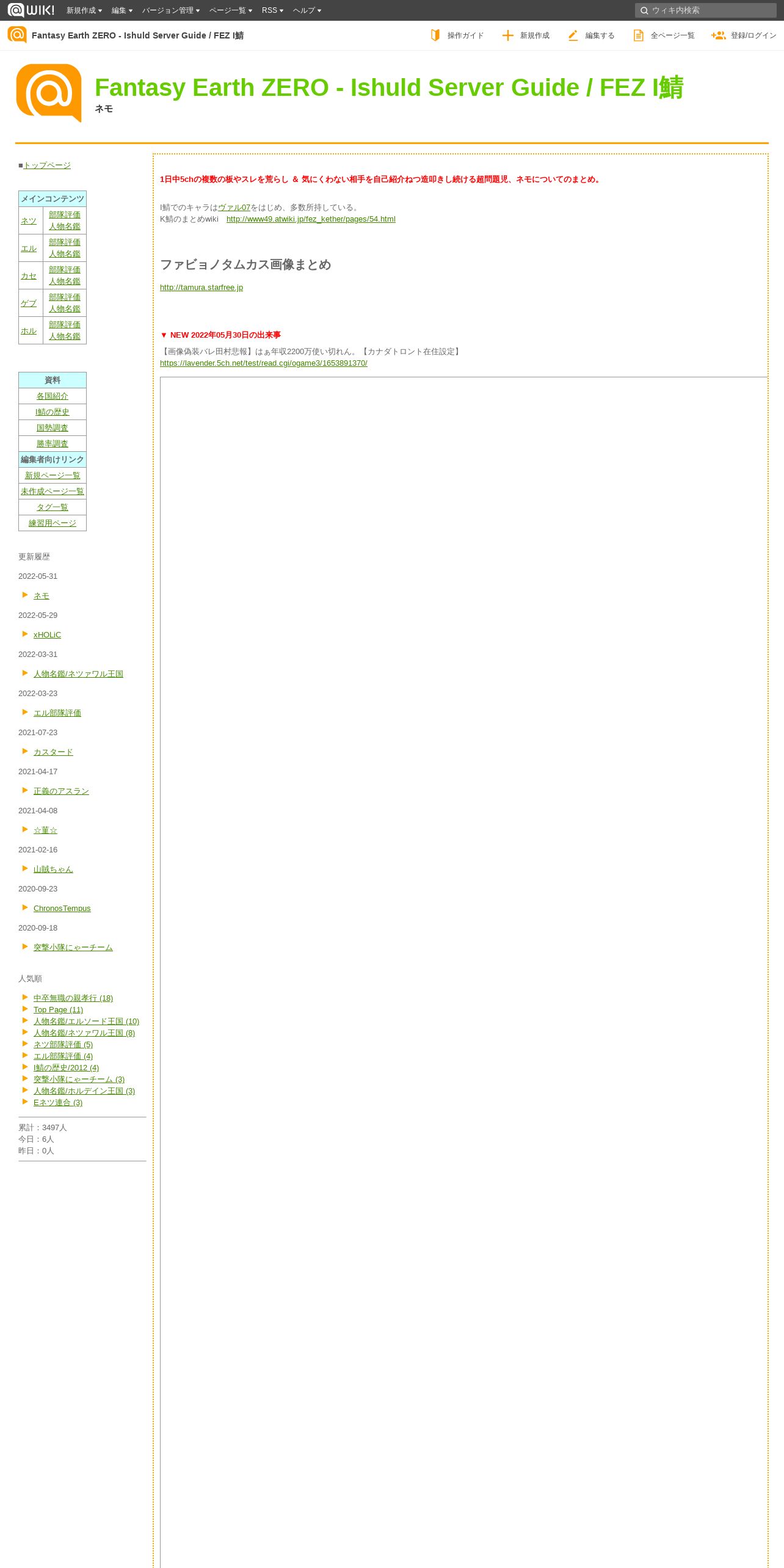784x1568 pixels.
Task: Click the ファビョノタムカス画像まとめ heading
Action: coord(245,264)
